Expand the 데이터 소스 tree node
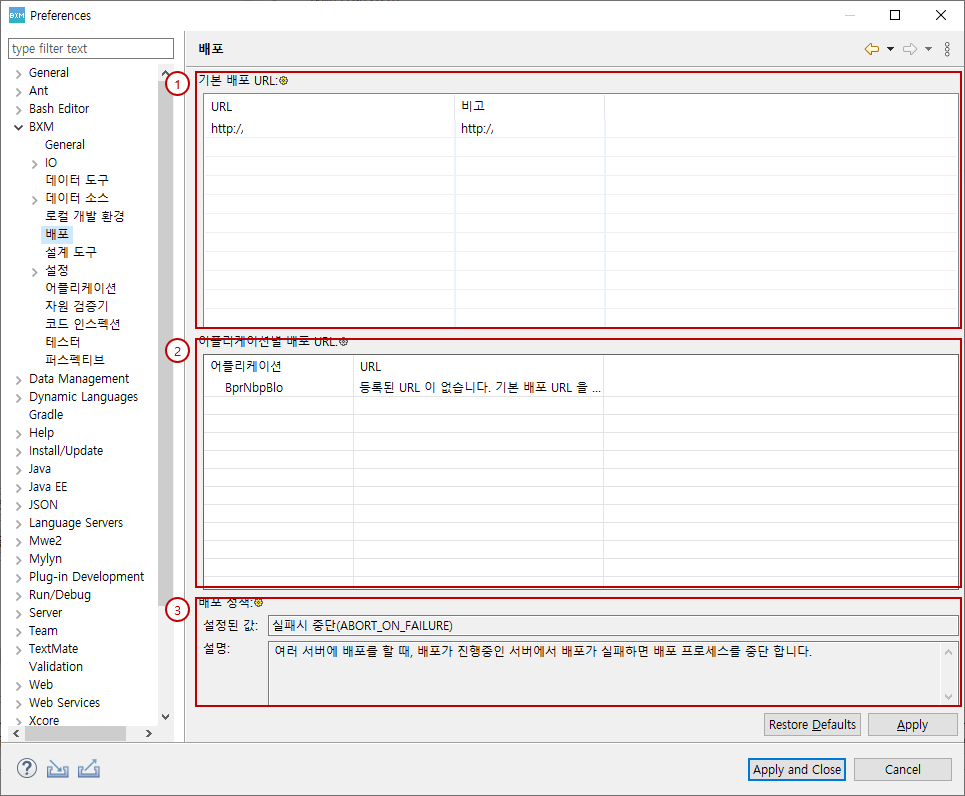 pyautogui.click(x=35, y=199)
